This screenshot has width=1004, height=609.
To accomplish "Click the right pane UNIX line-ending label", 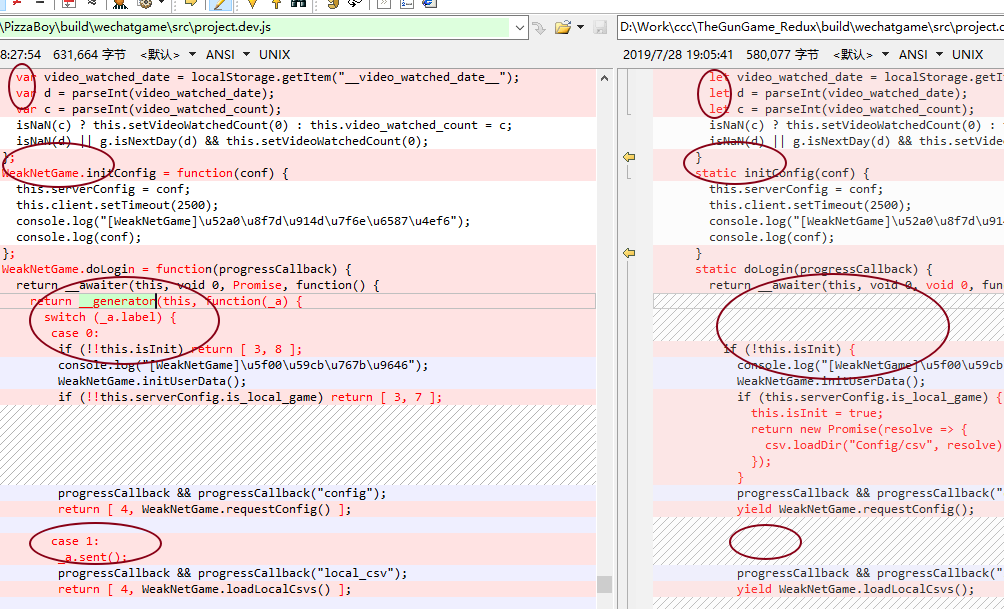I will 968,54.
